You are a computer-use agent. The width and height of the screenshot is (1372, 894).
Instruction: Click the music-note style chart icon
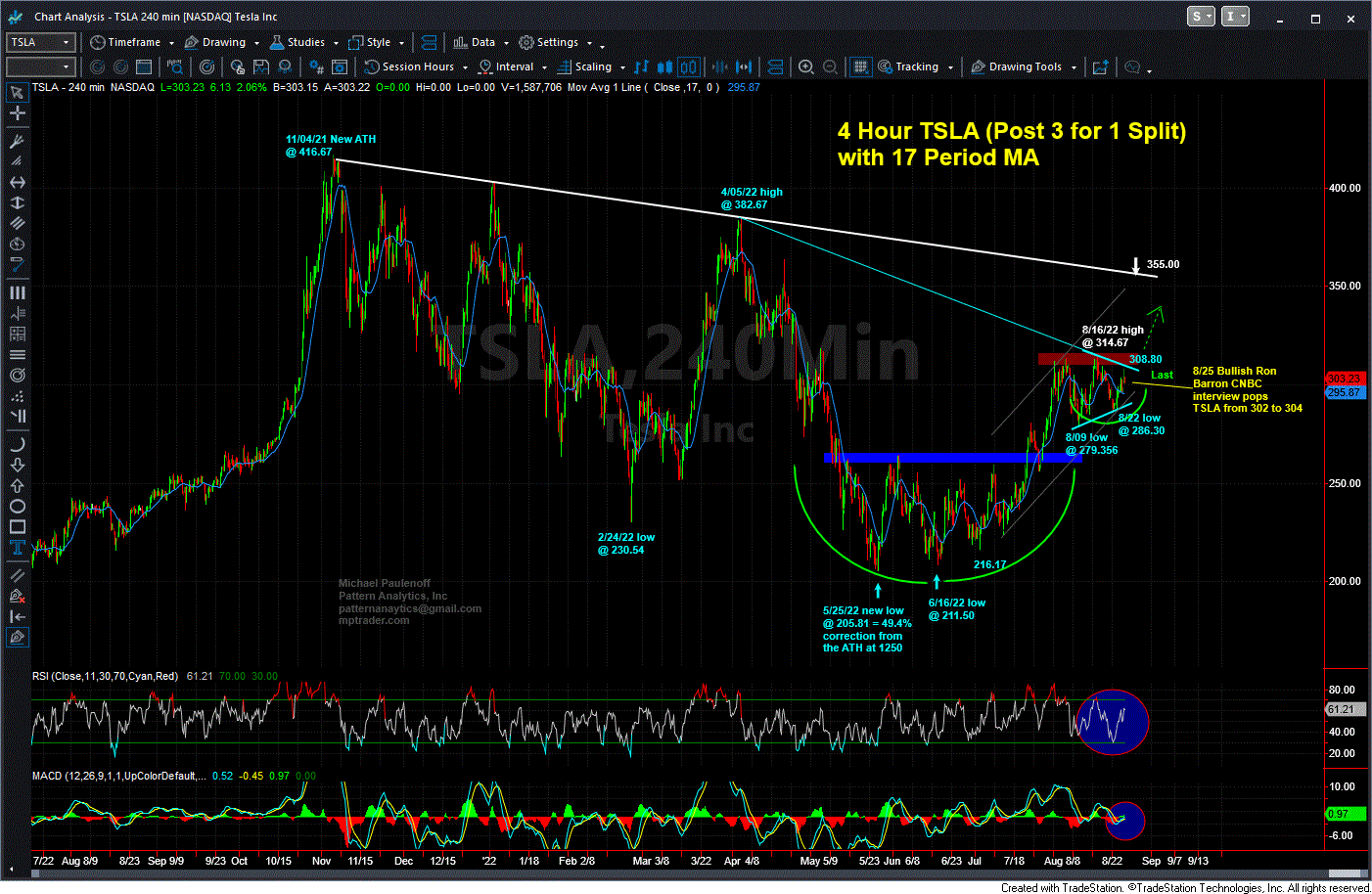point(641,67)
